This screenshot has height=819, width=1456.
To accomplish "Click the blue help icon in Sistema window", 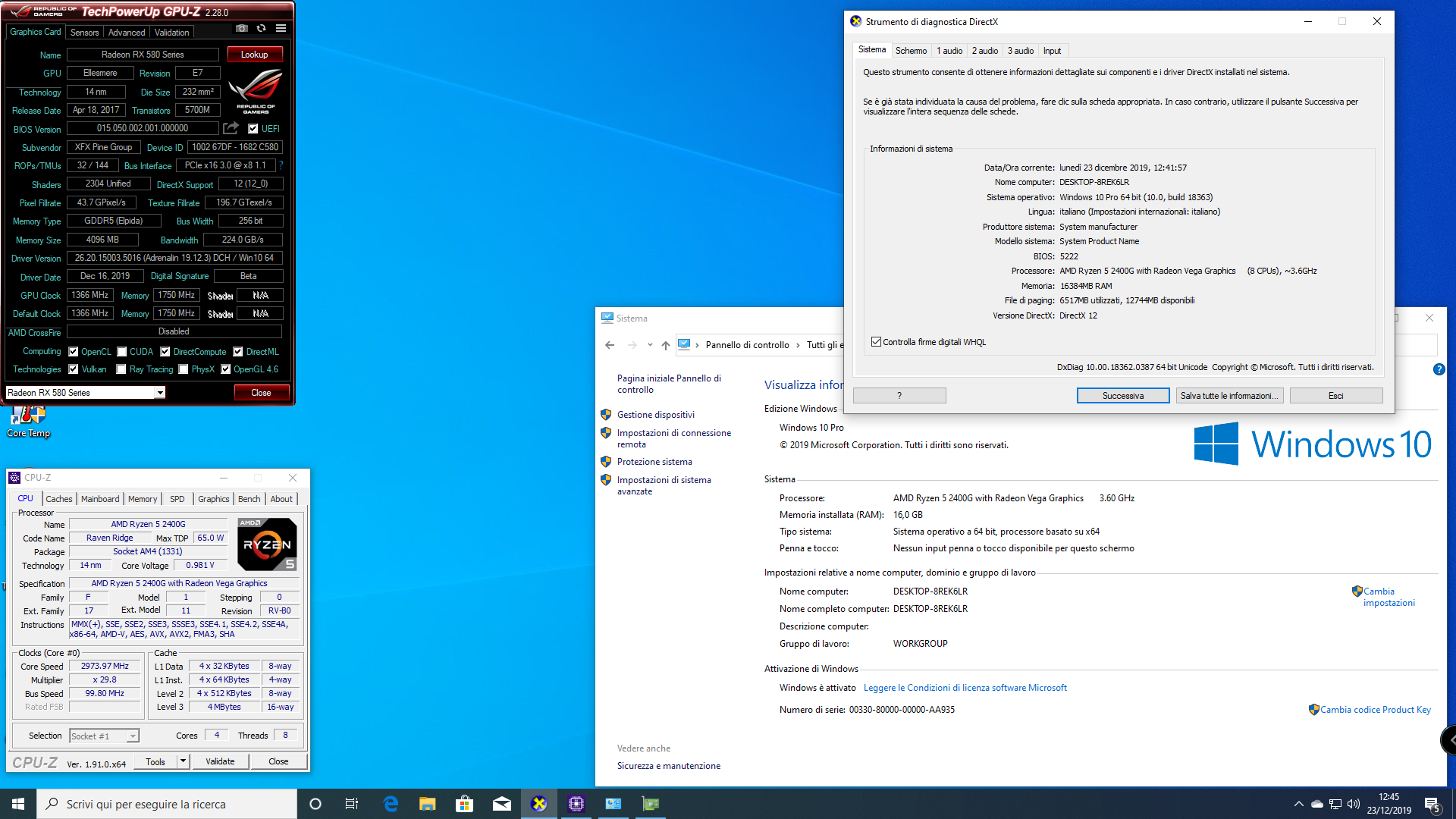I will click(x=1439, y=369).
